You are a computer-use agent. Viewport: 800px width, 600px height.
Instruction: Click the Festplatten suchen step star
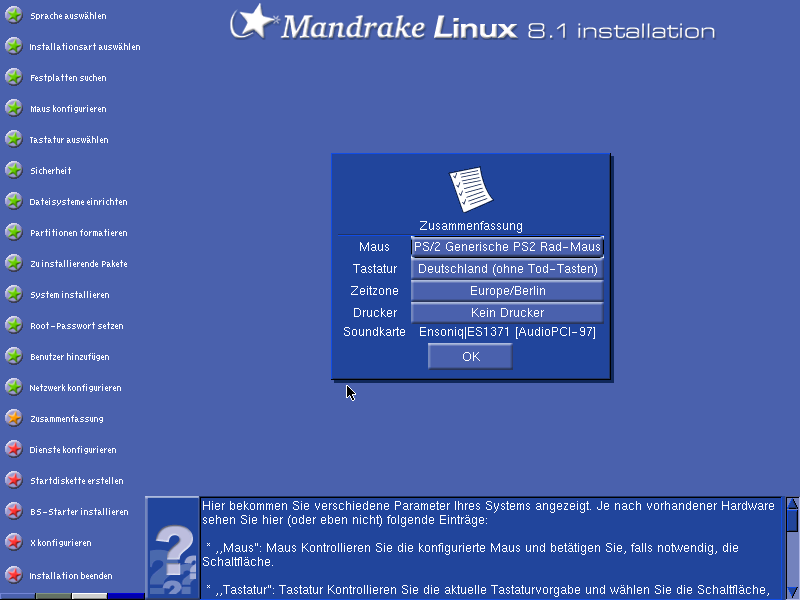click(x=14, y=78)
